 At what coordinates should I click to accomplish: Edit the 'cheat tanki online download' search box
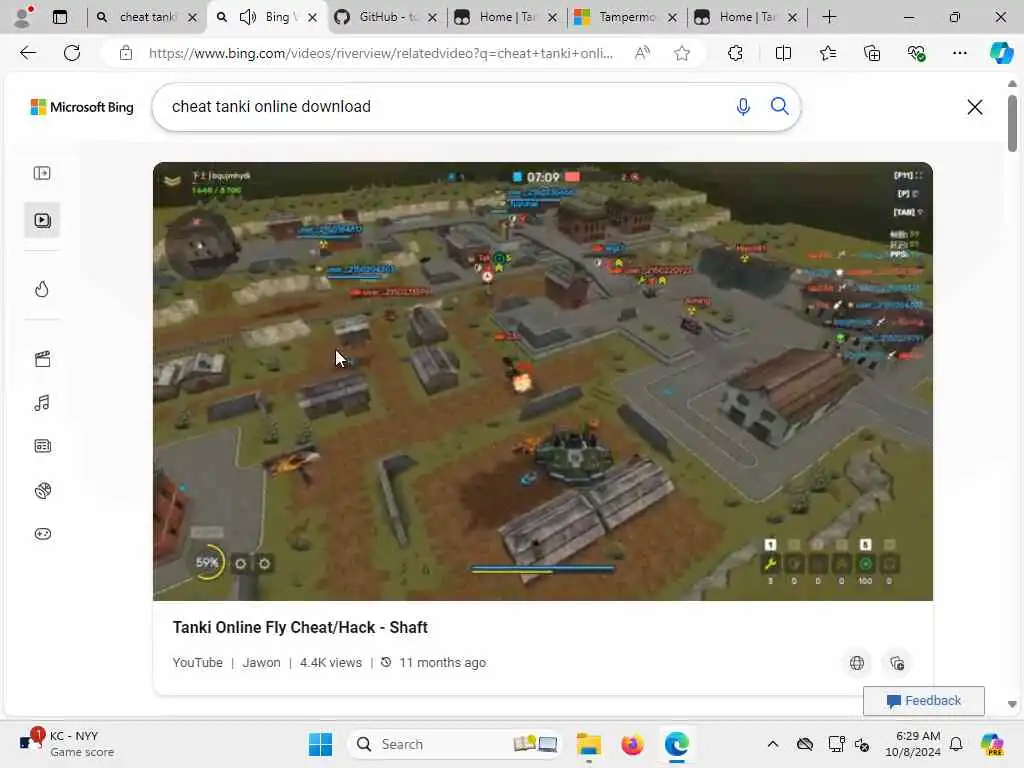[444, 106]
